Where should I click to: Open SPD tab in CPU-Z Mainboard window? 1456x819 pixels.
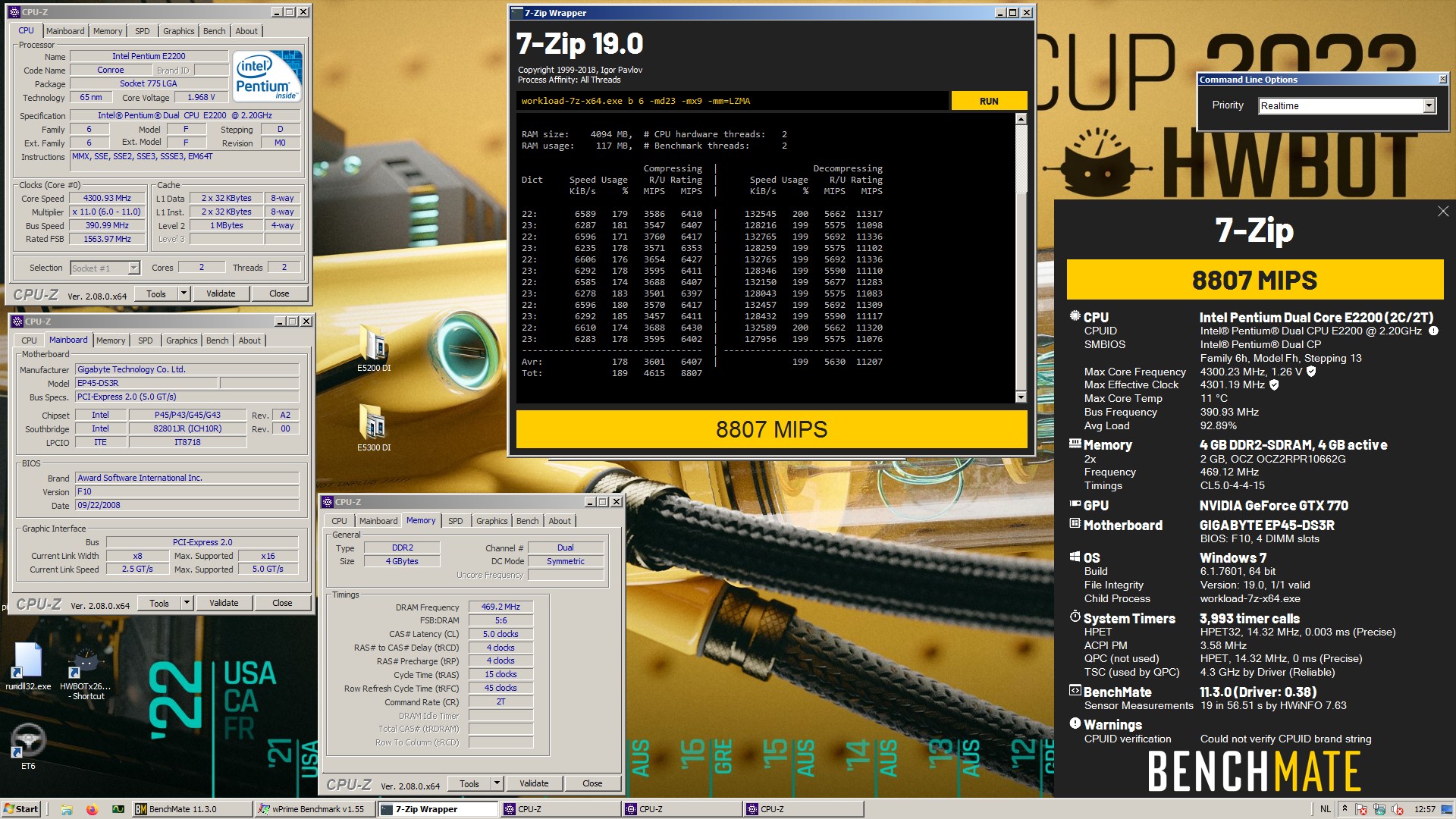(x=145, y=340)
